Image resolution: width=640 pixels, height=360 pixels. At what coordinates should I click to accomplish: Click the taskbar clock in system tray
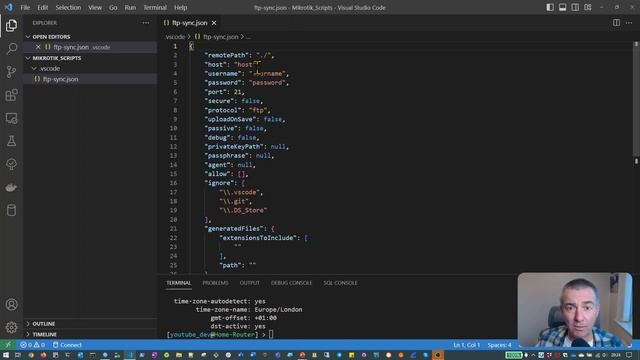point(616,355)
